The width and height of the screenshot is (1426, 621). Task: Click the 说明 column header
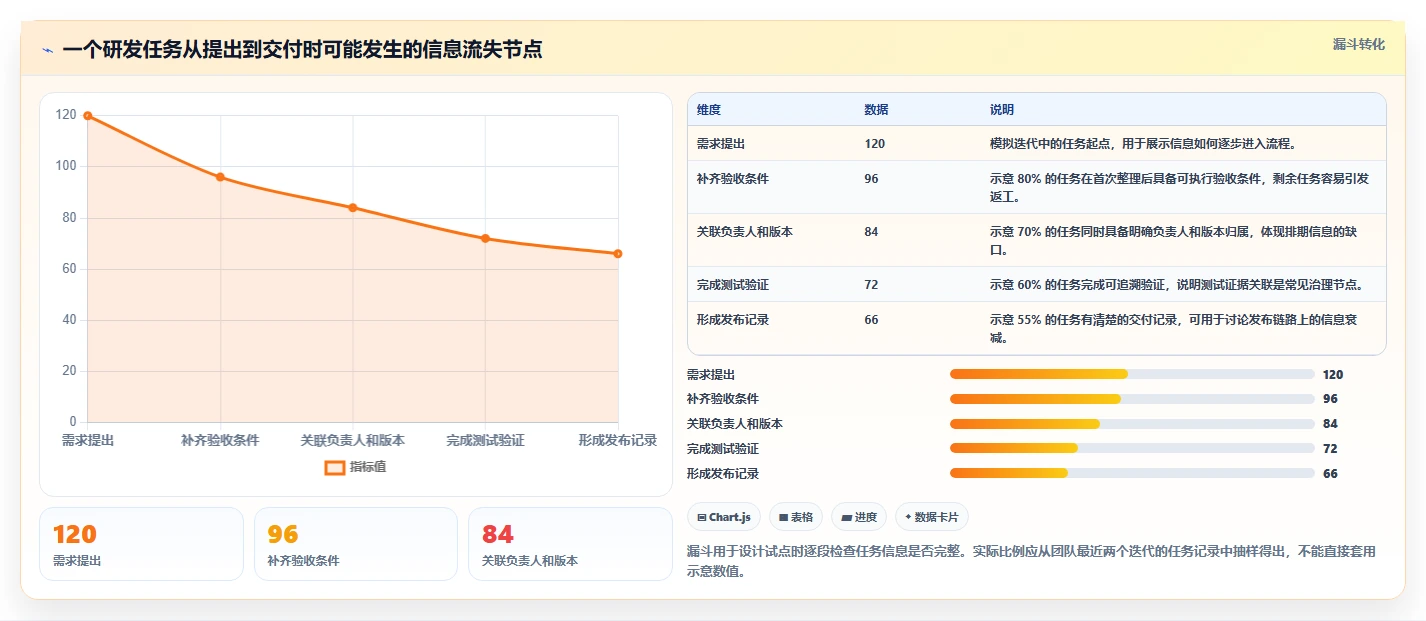[1002, 110]
